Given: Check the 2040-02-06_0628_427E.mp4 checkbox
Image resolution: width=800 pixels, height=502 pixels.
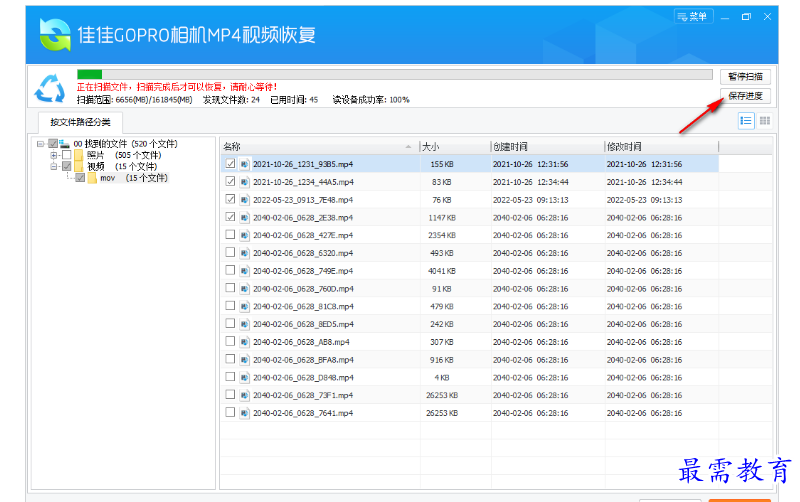Looking at the screenshot, I should pyautogui.click(x=230, y=235).
